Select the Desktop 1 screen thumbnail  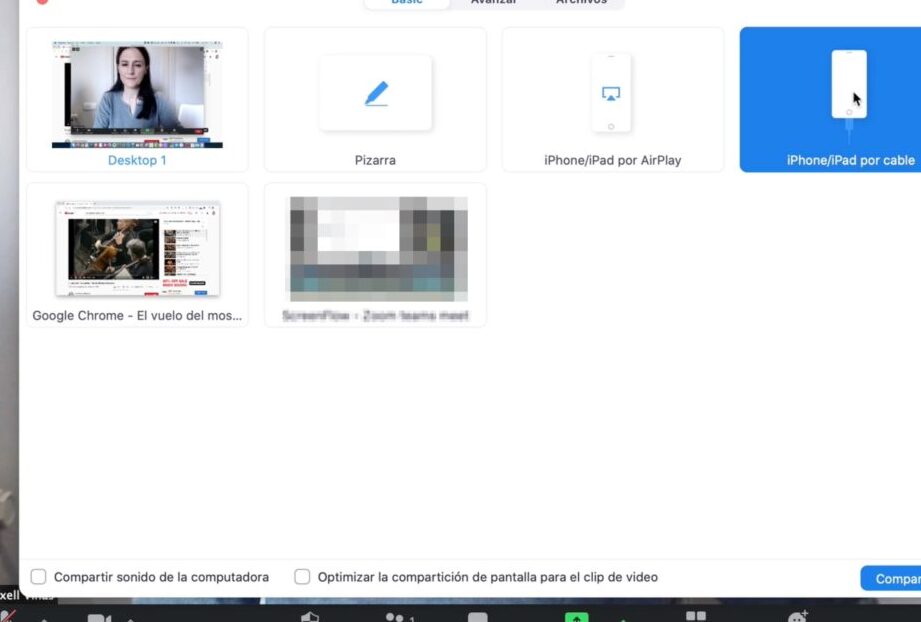point(137,95)
